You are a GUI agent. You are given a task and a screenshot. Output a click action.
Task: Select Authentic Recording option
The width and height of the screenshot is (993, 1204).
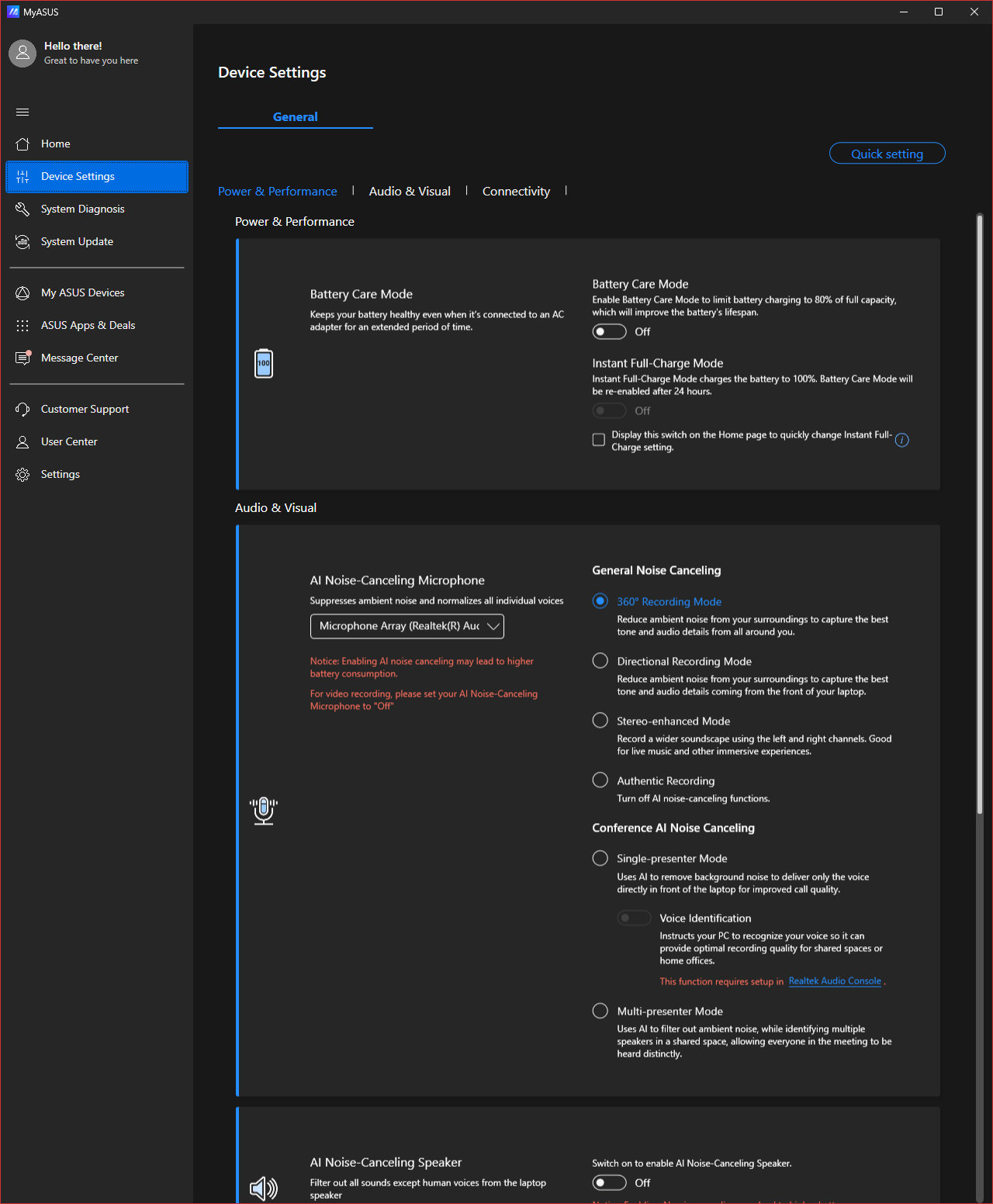(x=600, y=780)
